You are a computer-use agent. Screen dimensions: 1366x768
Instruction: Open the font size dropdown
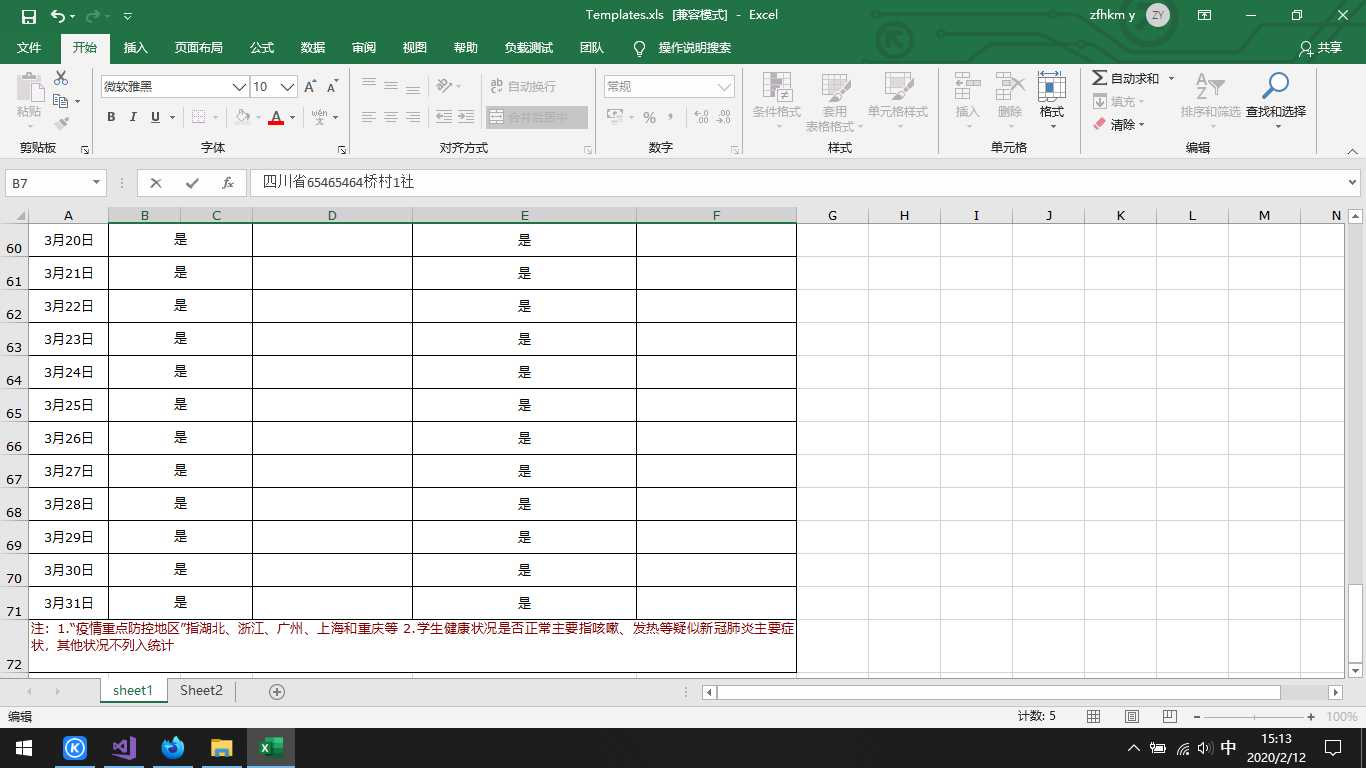[x=288, y=87]
